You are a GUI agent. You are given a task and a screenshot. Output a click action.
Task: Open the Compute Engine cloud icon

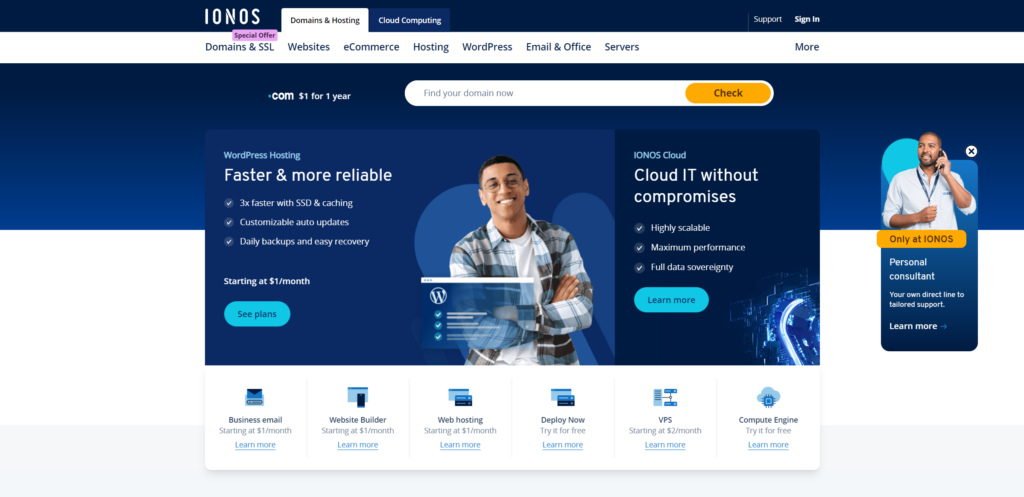[769, 397]
